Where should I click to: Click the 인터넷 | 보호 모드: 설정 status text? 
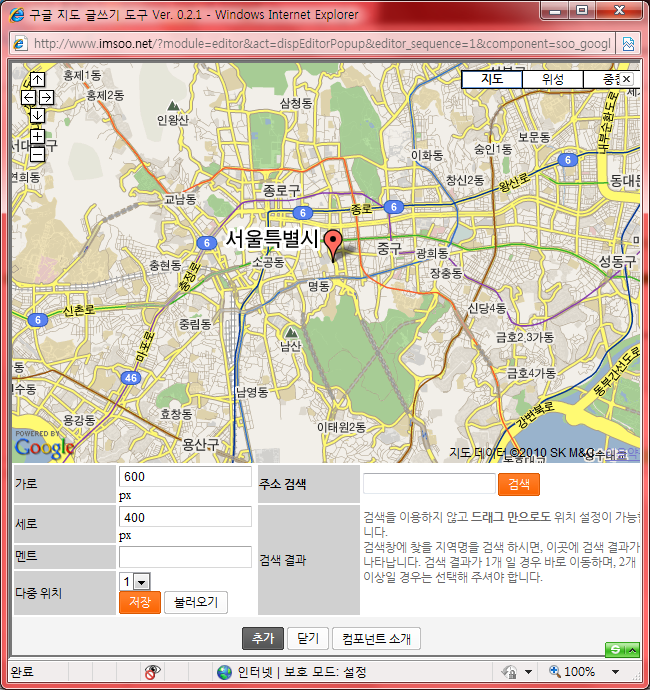pos(302,672)
